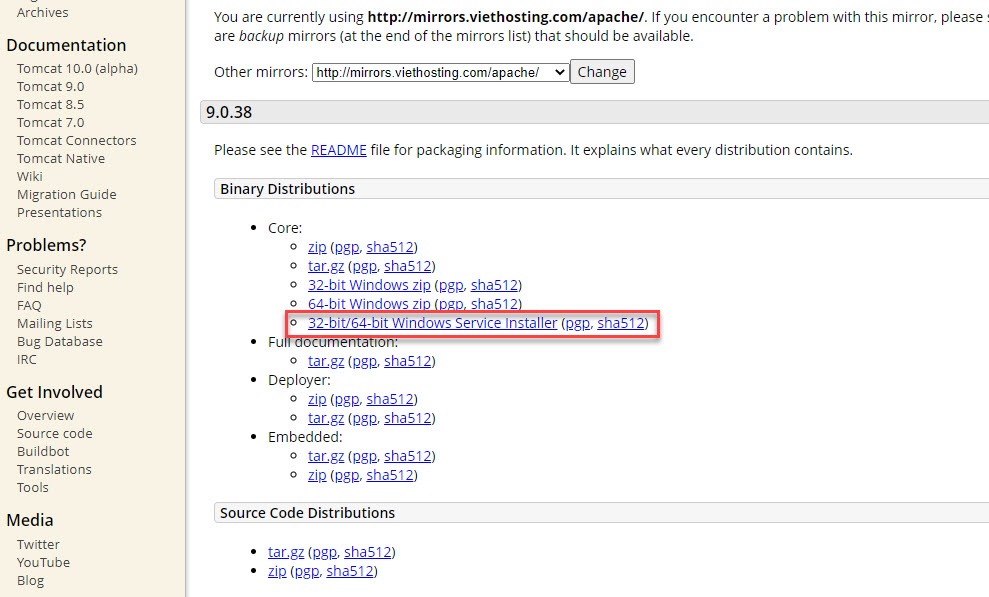
Task: Open Presentations in the sidebar
Action: point(59,212)
